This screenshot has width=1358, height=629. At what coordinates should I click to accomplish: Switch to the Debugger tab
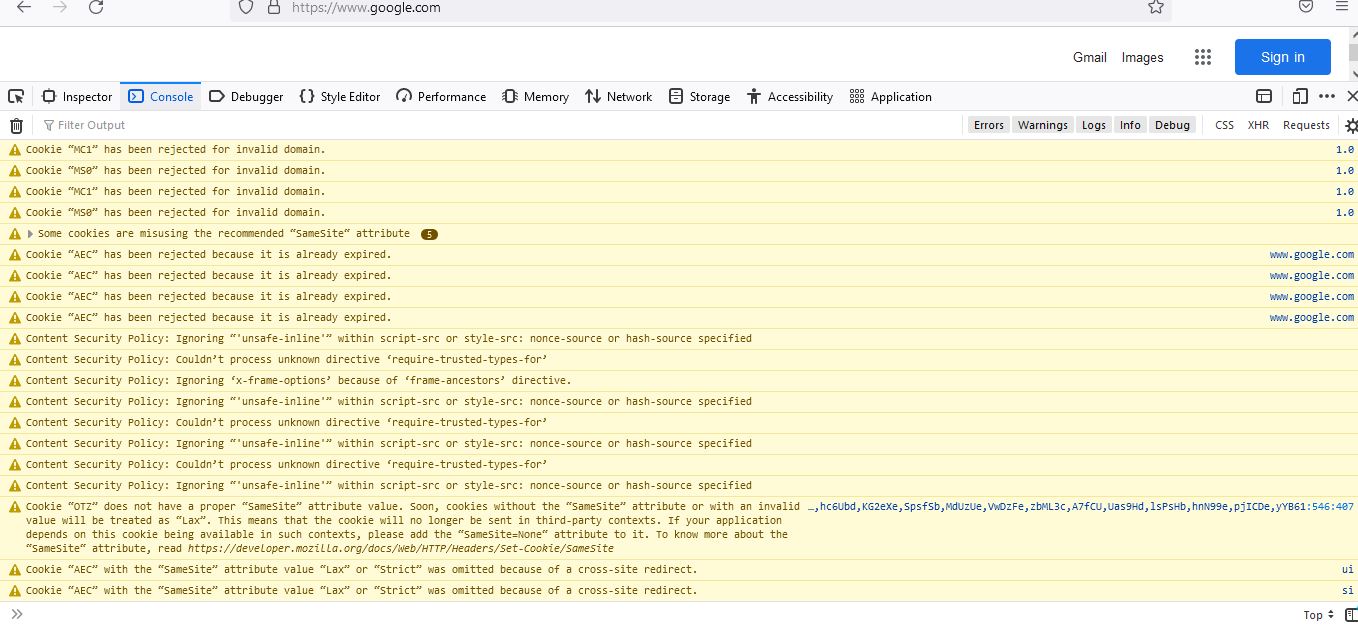pos(246,97)
